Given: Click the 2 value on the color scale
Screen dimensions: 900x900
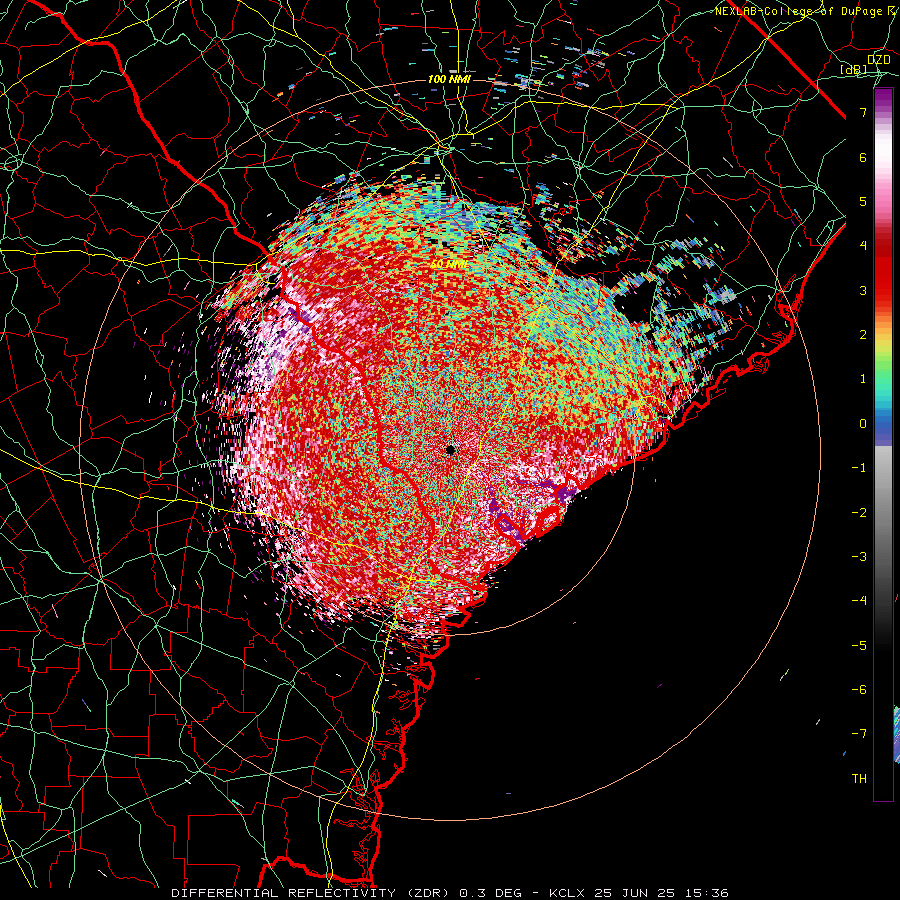Looking at the screenshot, I should [863, 335].
